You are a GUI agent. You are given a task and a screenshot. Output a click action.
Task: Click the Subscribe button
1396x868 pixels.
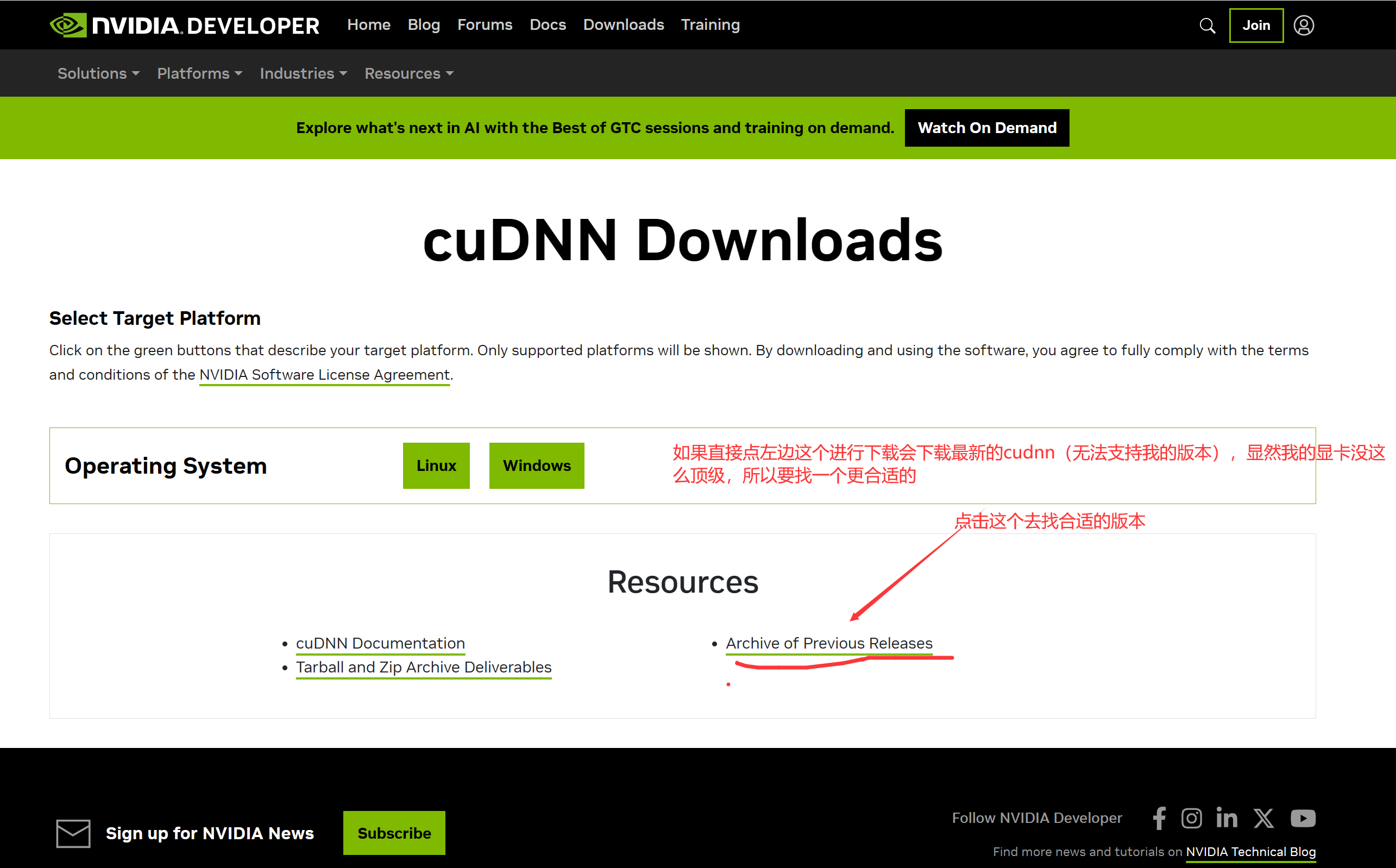tap(394, 833)
